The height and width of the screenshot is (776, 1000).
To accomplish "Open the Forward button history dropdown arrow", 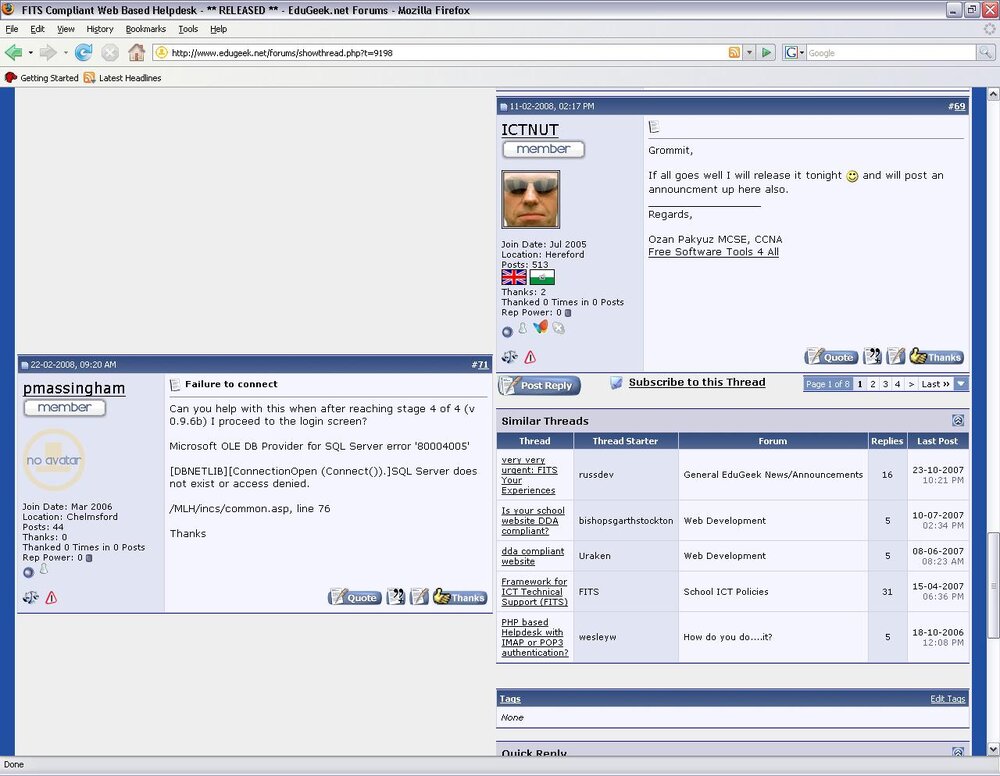I will point(65,53).
